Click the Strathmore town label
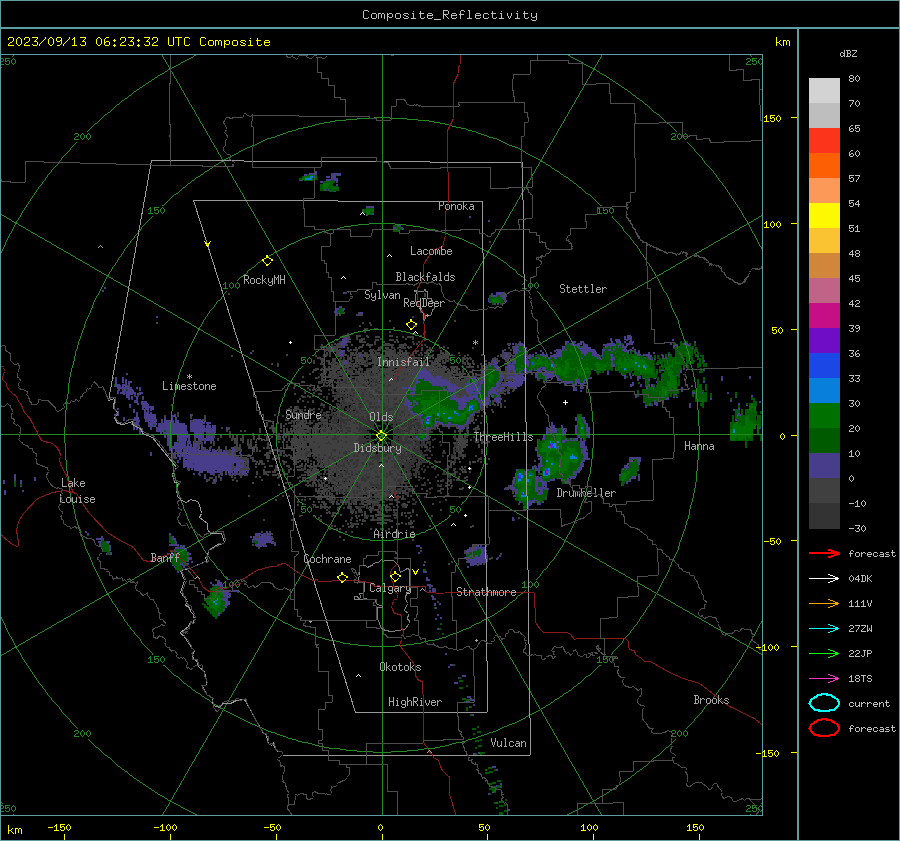Viewport: 900px width, 841px height. [486, 592]
